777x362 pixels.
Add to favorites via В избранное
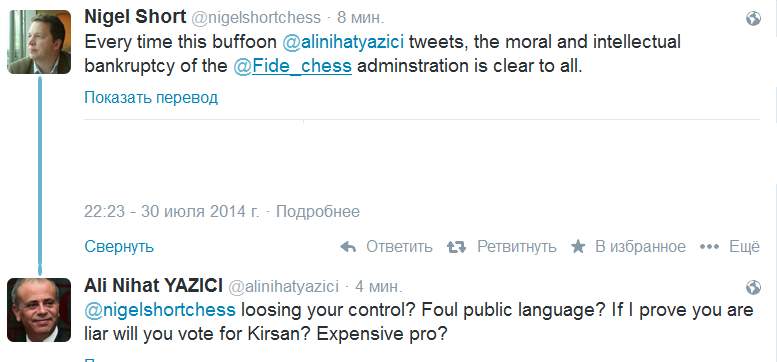640,247
